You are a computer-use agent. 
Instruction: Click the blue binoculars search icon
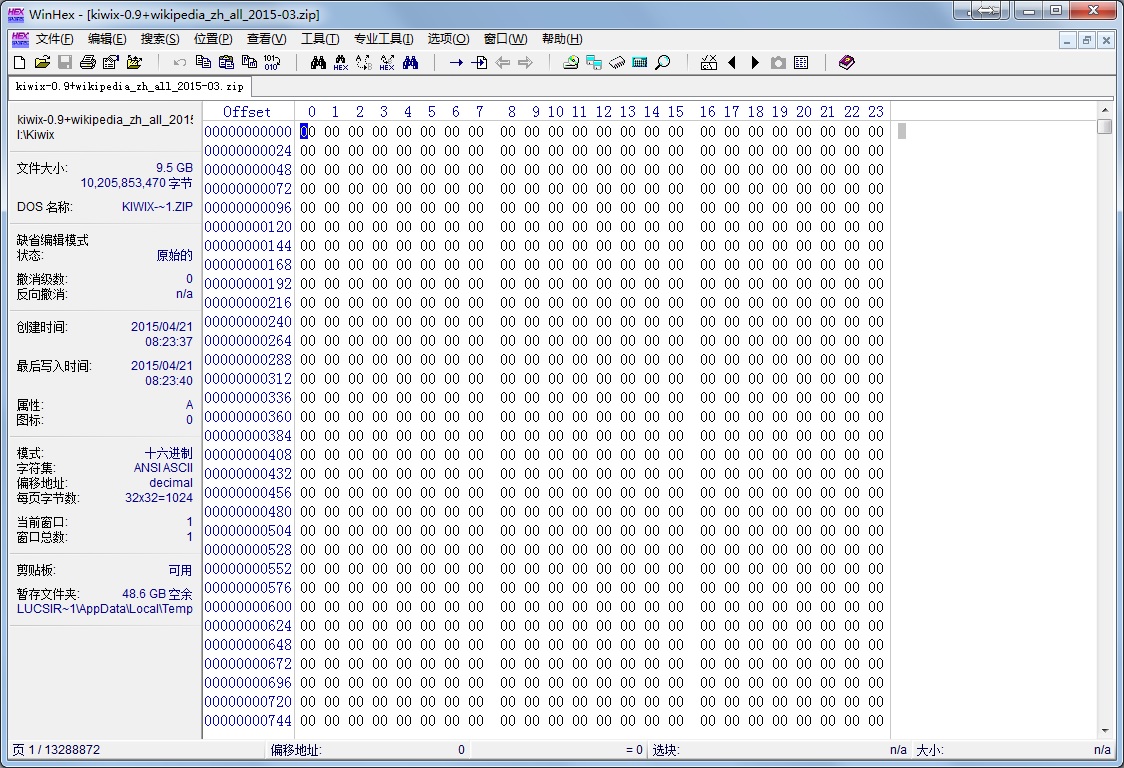410,63
